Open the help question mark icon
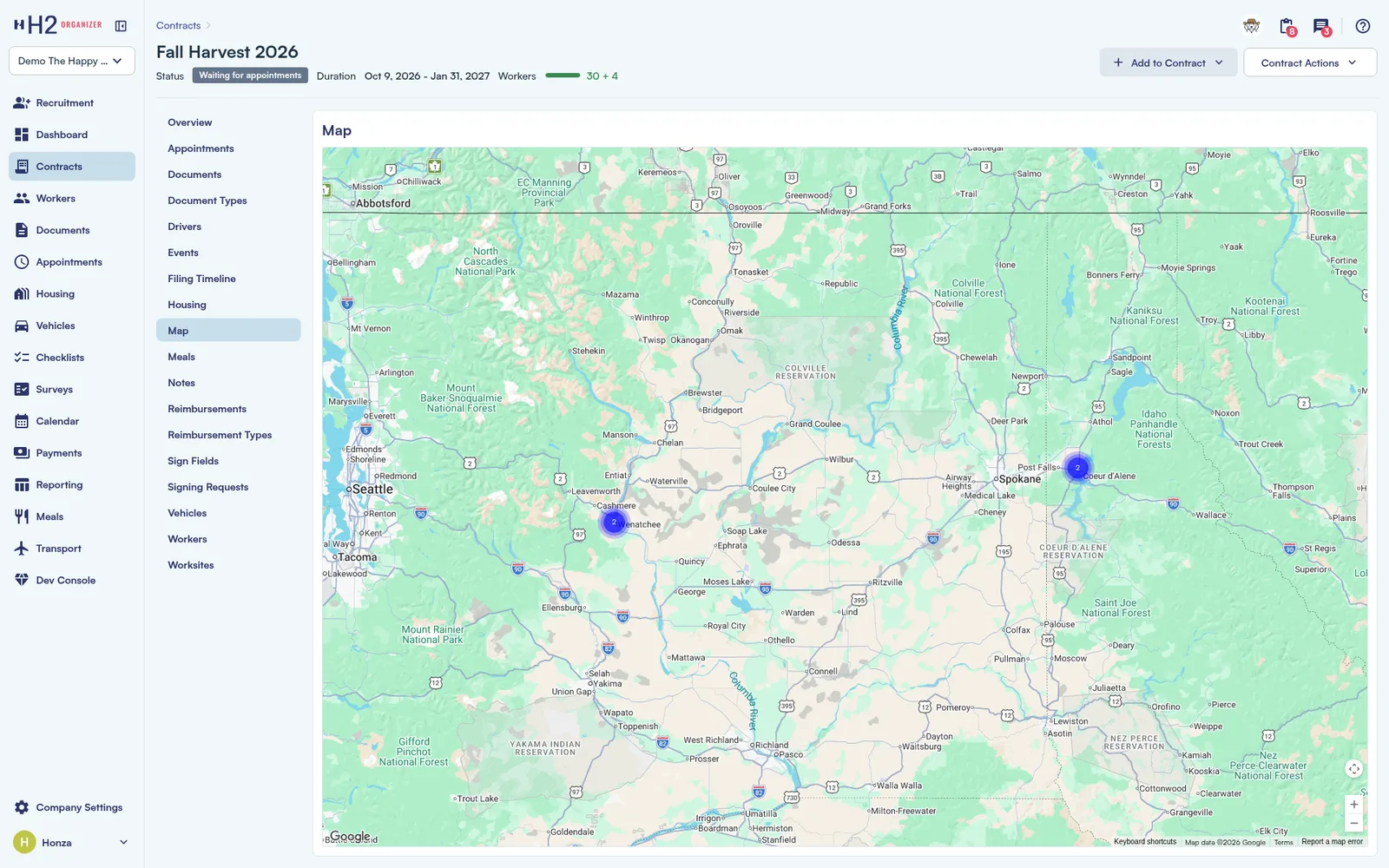Viewport: 1389px width, 868px height. [x=1363, y=26]
